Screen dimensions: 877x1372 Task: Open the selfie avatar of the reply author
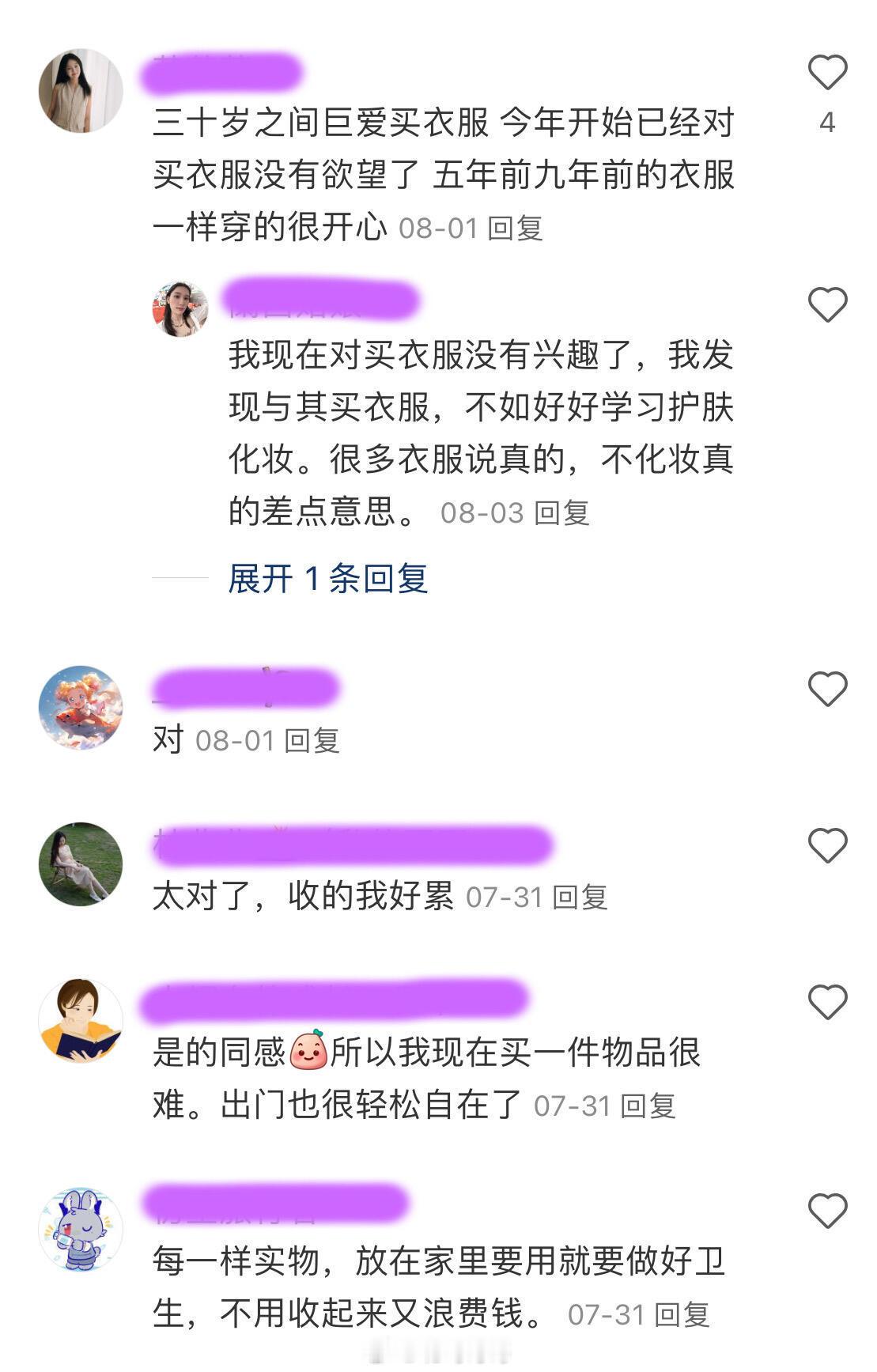click(180, 308)
